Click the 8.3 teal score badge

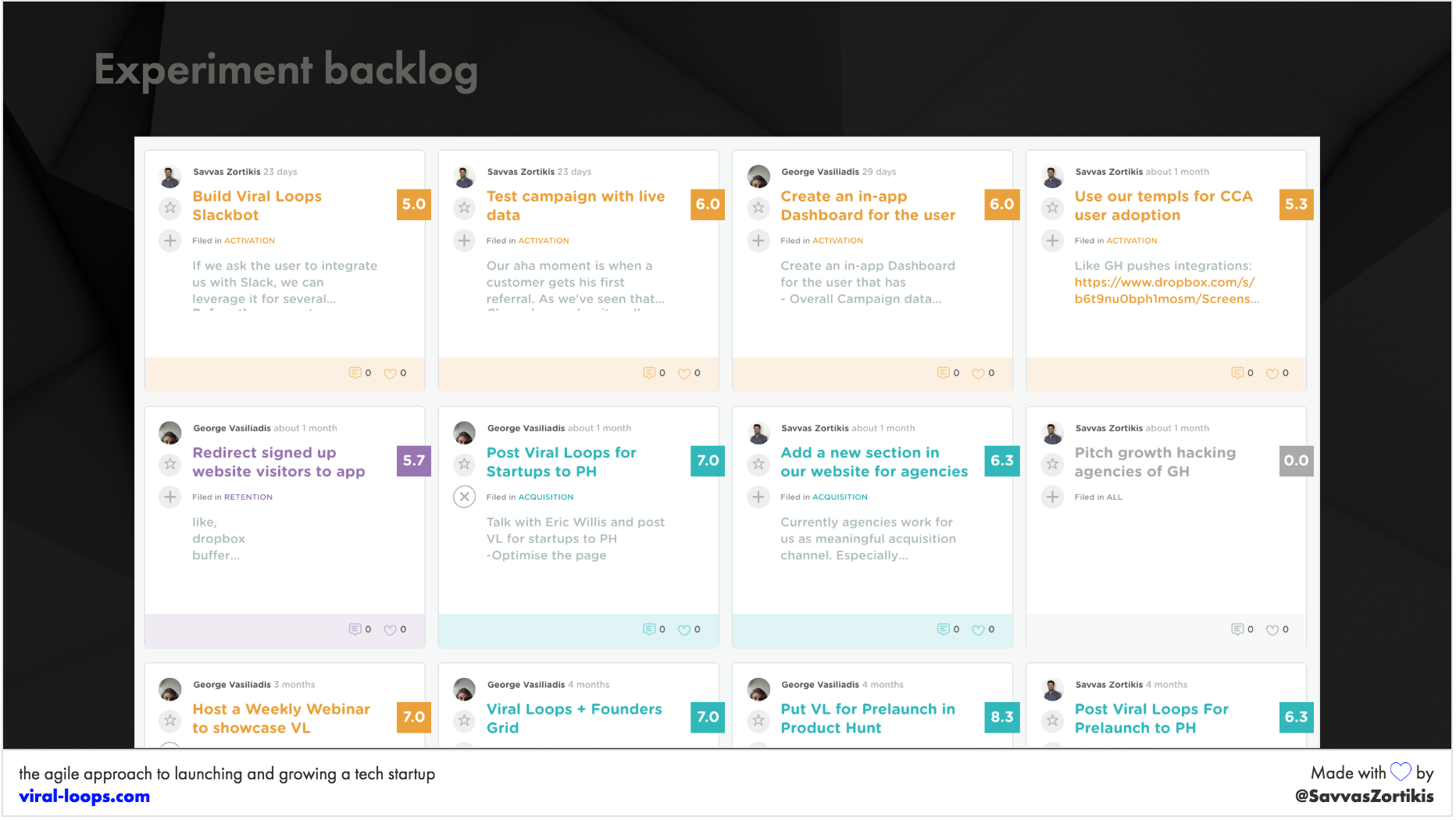1002,717
